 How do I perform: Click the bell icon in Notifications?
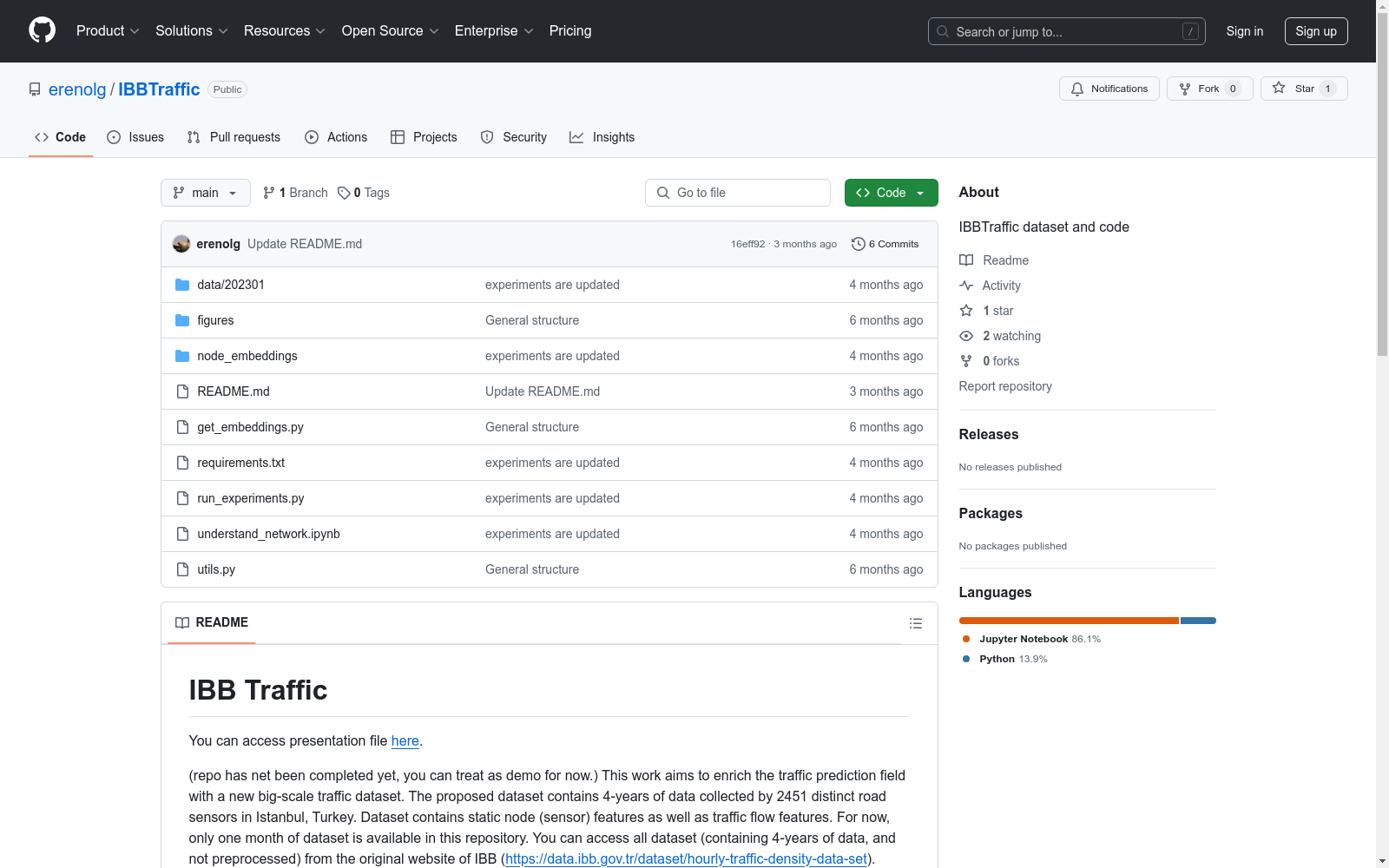click(1077, 89)
